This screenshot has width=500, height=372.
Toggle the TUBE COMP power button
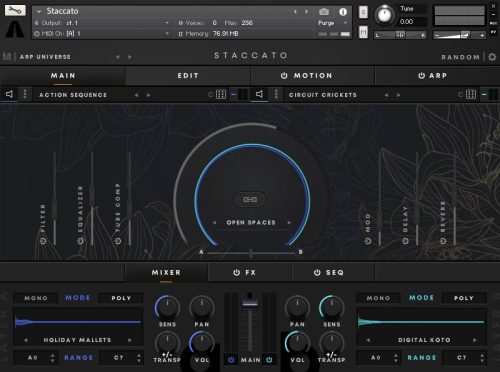point(118,241)
